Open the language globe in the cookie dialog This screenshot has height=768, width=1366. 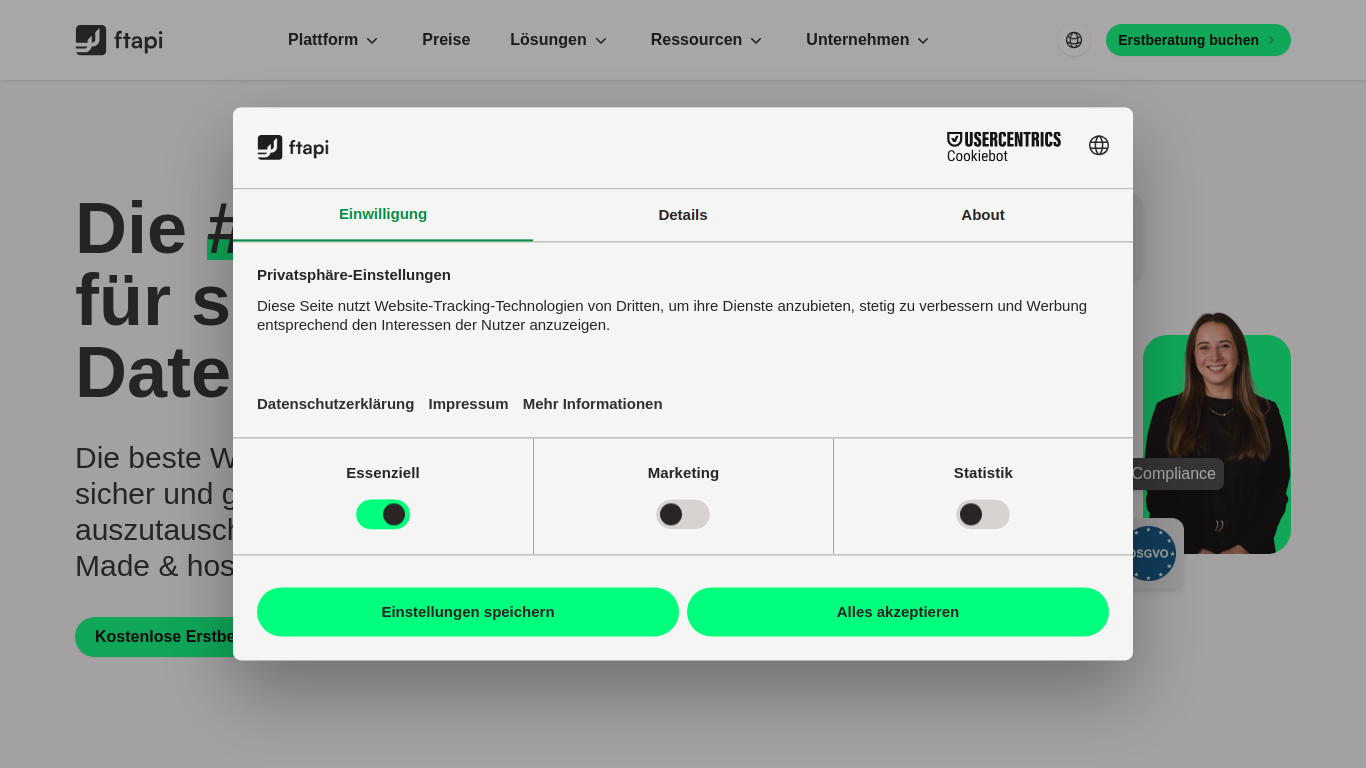click(1099, 145)
